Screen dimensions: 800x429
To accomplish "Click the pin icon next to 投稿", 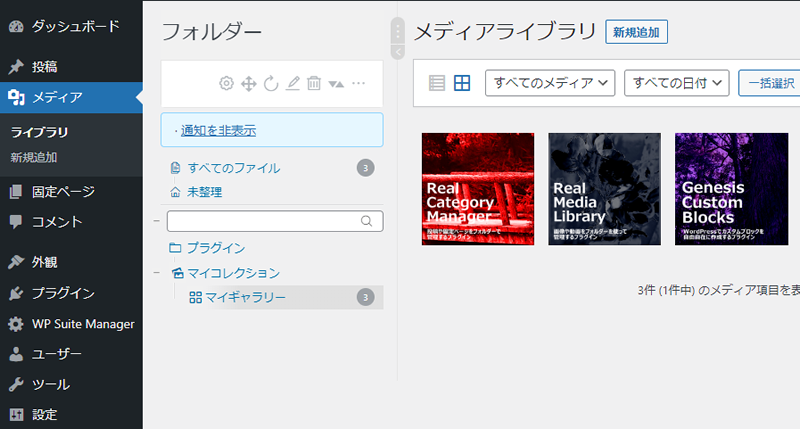I will coord(16,66).
